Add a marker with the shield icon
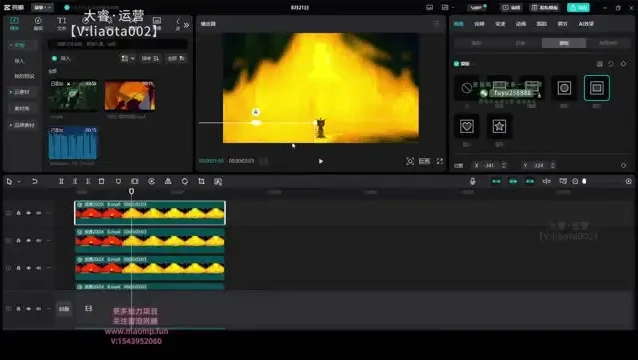The image size is (638, 360). pyautogui.click(x=118, y=181)
